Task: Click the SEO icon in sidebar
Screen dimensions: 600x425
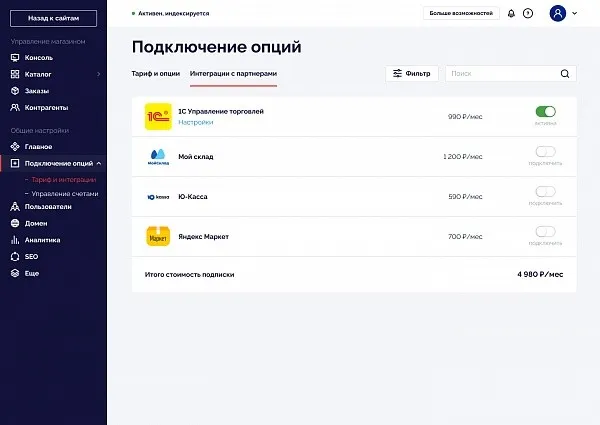Action: pos(15,256)
